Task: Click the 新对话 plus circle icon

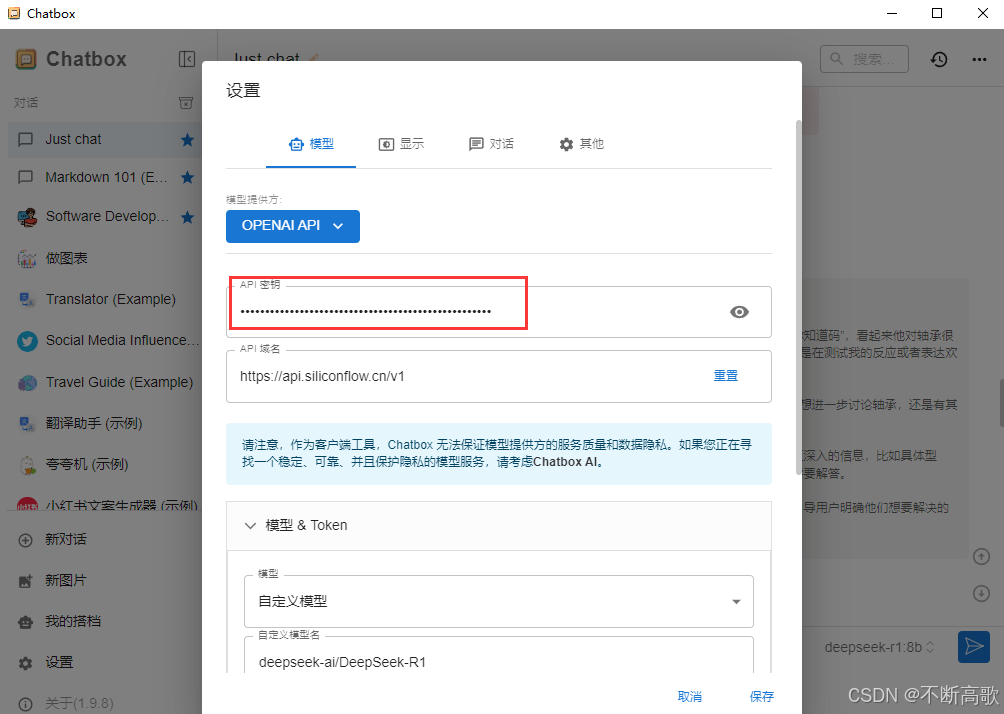Action: coord(26,540)
